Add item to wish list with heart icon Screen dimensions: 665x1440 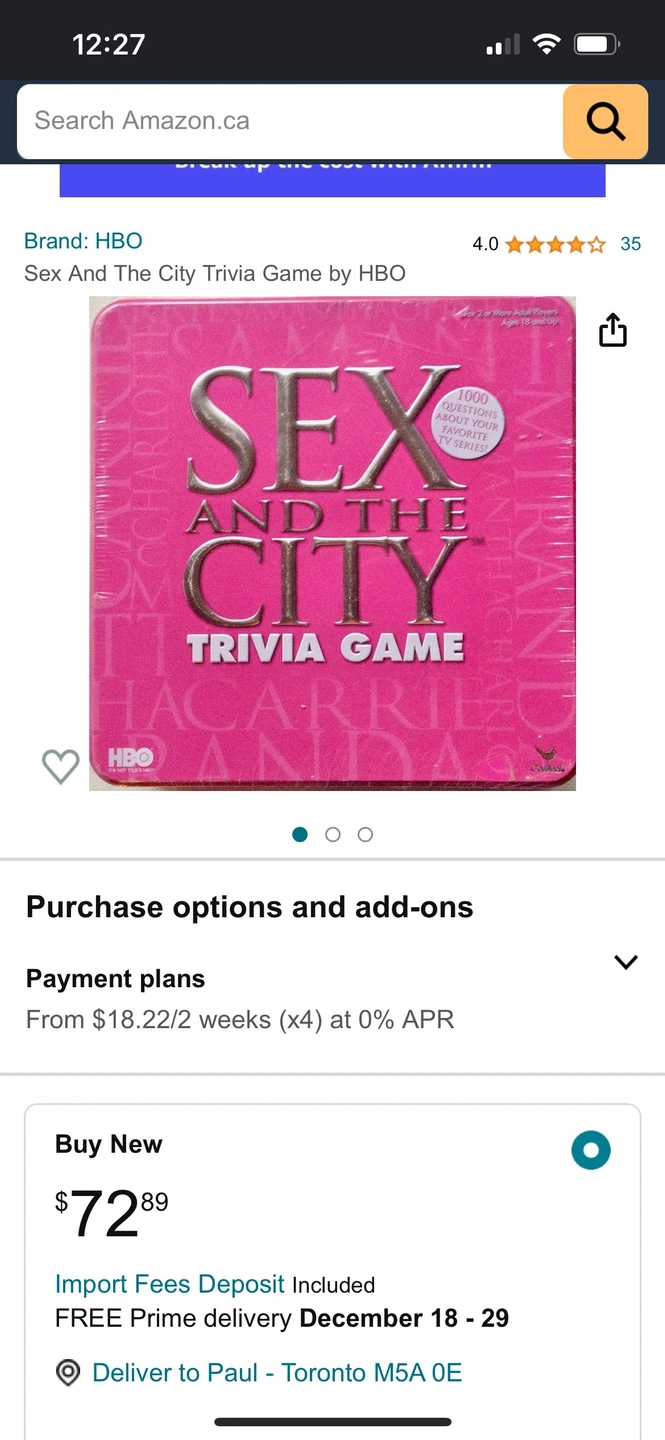(x=61, y=766)
